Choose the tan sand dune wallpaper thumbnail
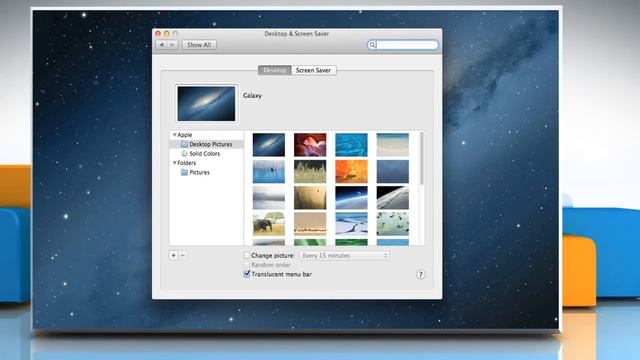 310,198
